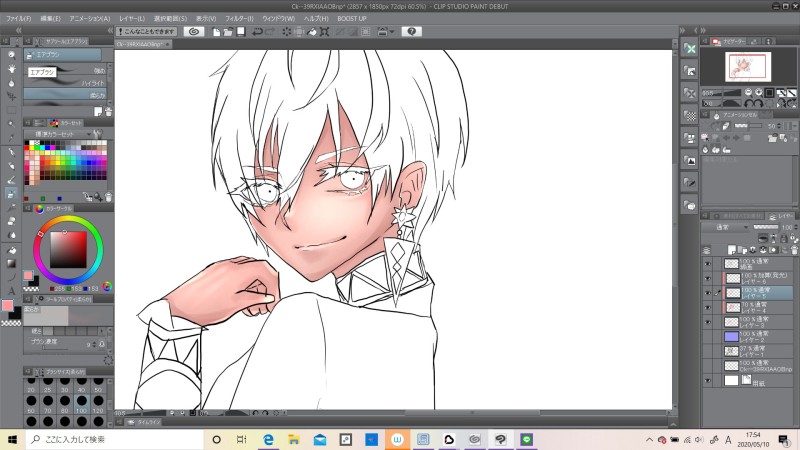Open the 通常 blend mode dropdown
The height and width of the screenshot is (450, 800).
[726, 227]
